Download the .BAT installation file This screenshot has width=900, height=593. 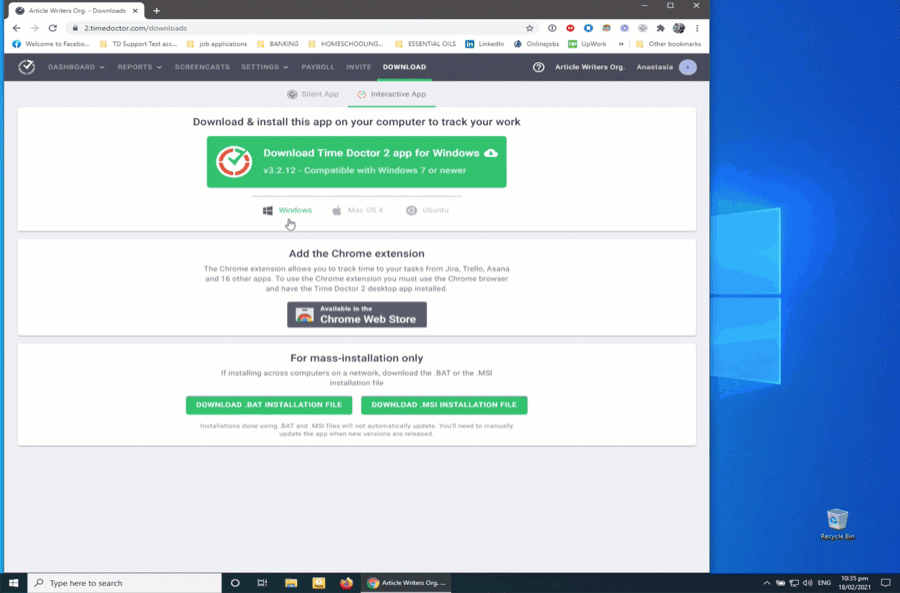(x=269, y=405)
